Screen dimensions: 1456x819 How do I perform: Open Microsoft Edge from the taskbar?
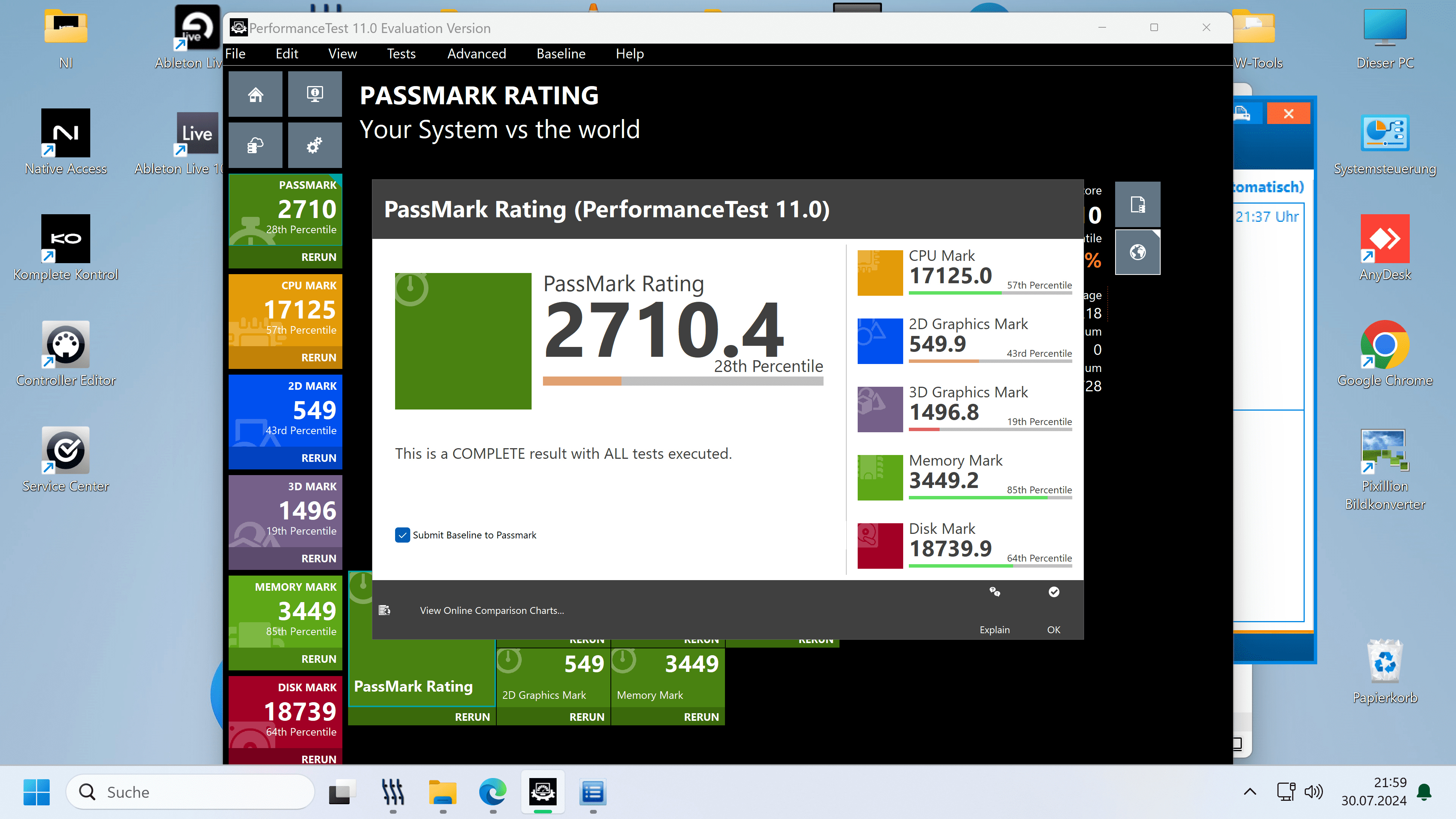[492, 792]
